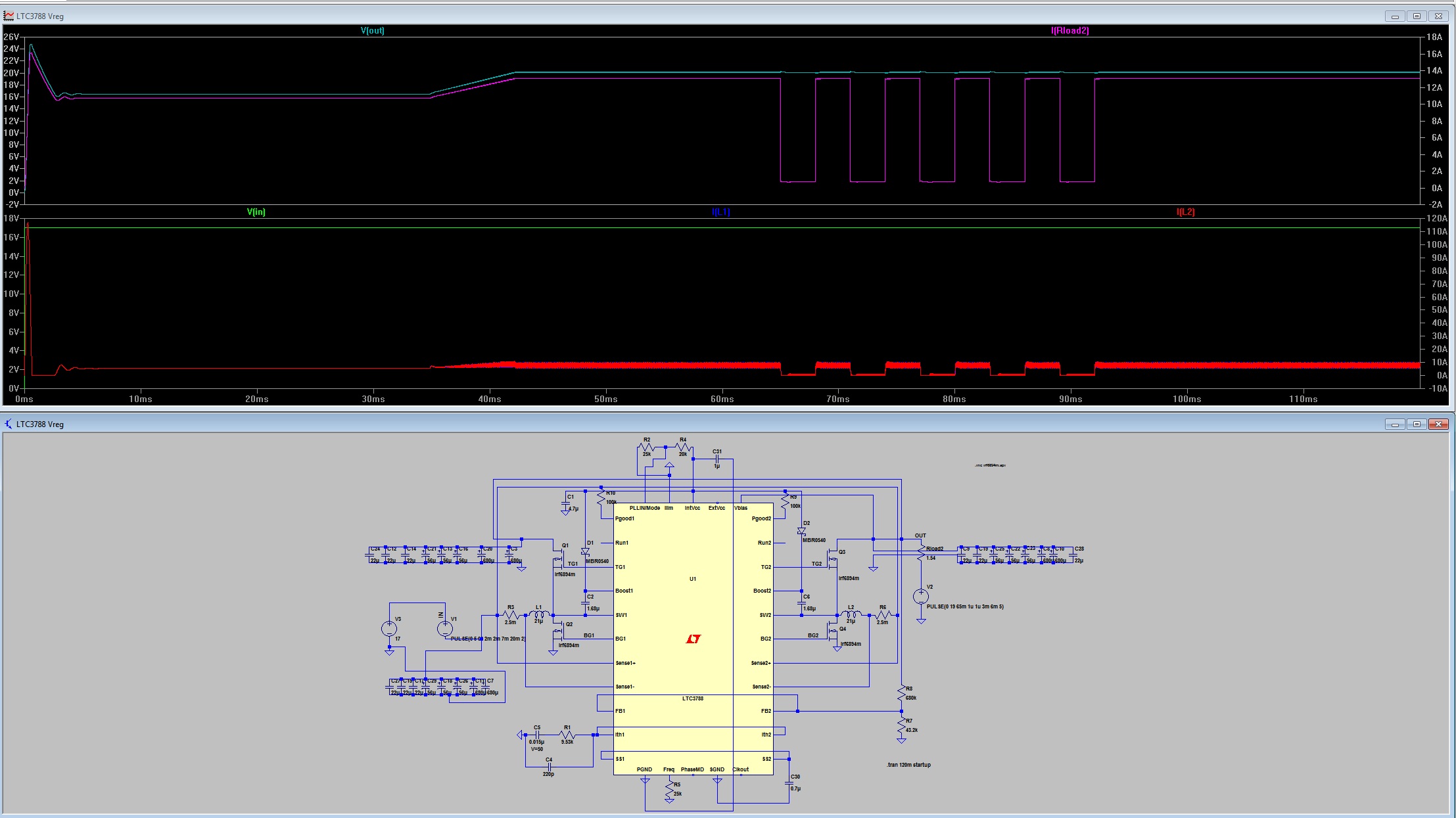Select voltage source V3
The height and width of the screenshot is (818, 1456).
pos(389,629)
